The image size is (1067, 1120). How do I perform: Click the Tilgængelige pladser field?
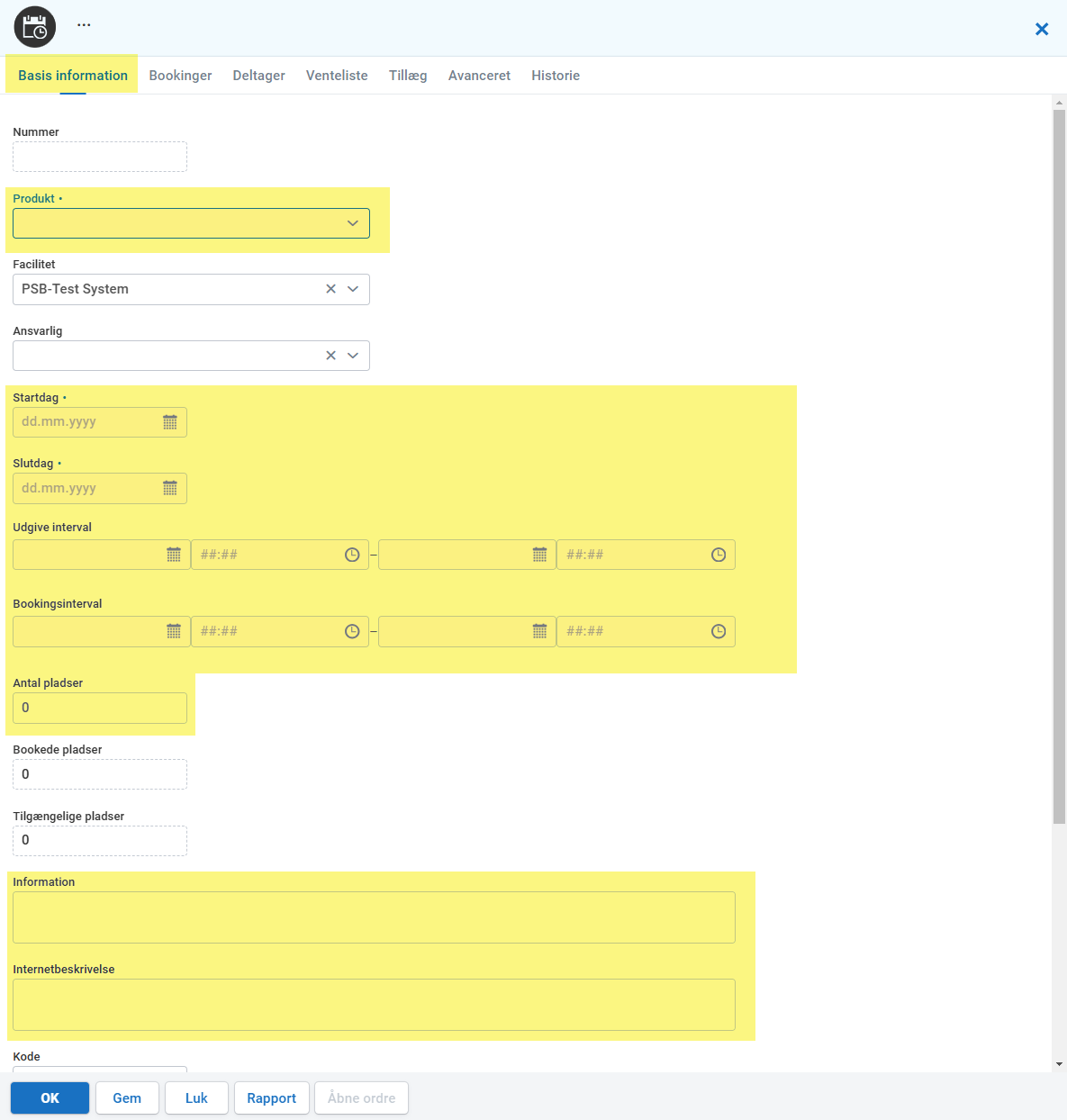pos(100,841)
